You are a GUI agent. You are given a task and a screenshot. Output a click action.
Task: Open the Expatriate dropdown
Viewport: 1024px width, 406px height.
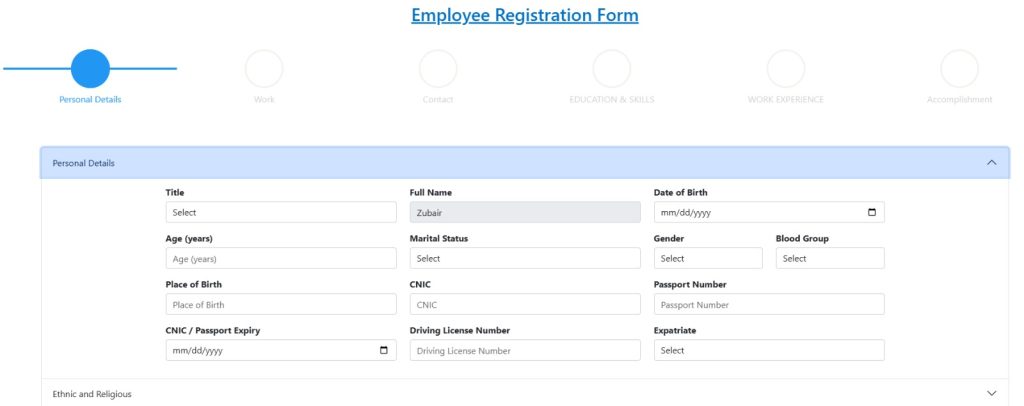pyautogui.click(x=769, y=350)
